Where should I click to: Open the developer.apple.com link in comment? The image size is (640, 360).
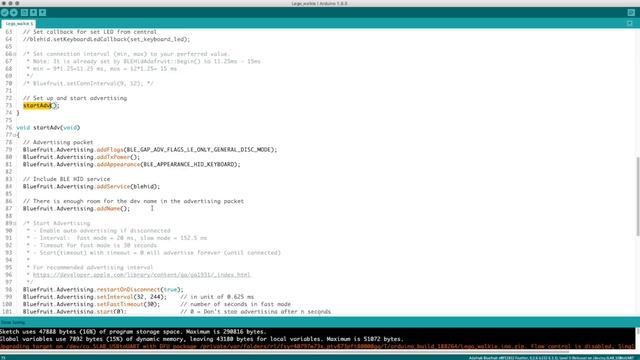[x=142, y=275]
